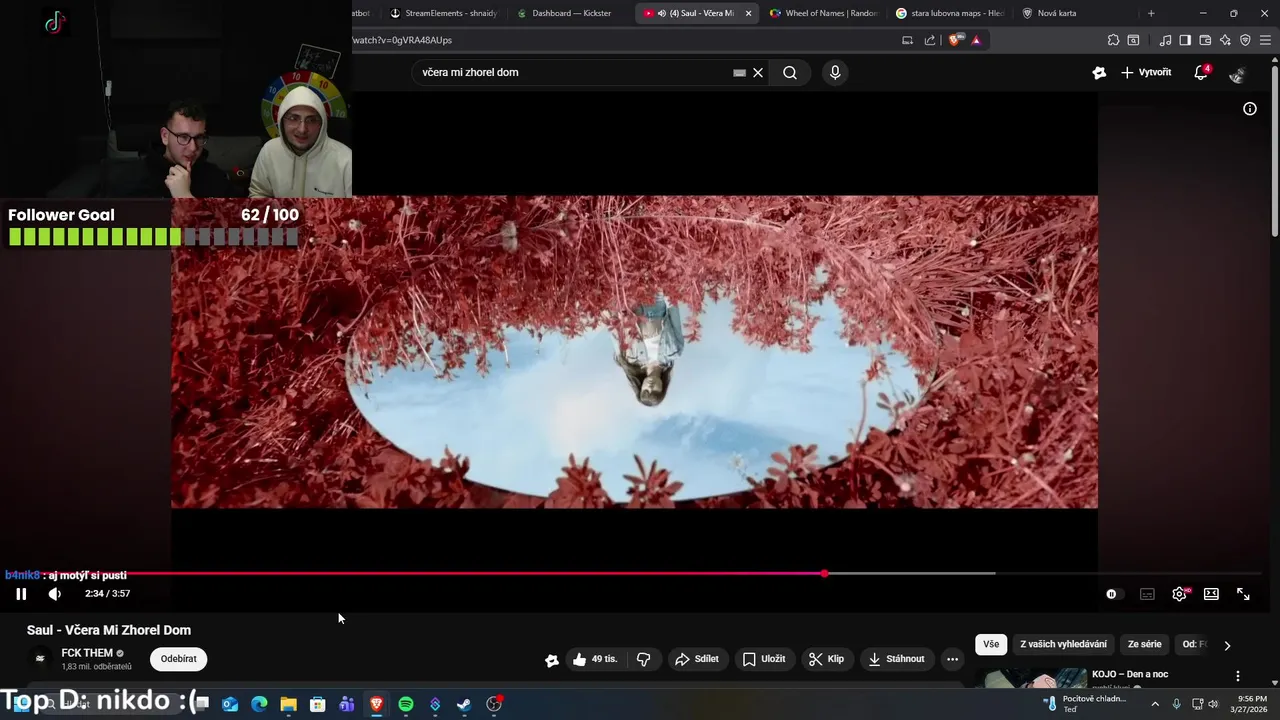The width and height of the screenshot is (1280, 720).
Task: Click the sparkle icon beside the like button
Action: (551, 660)
